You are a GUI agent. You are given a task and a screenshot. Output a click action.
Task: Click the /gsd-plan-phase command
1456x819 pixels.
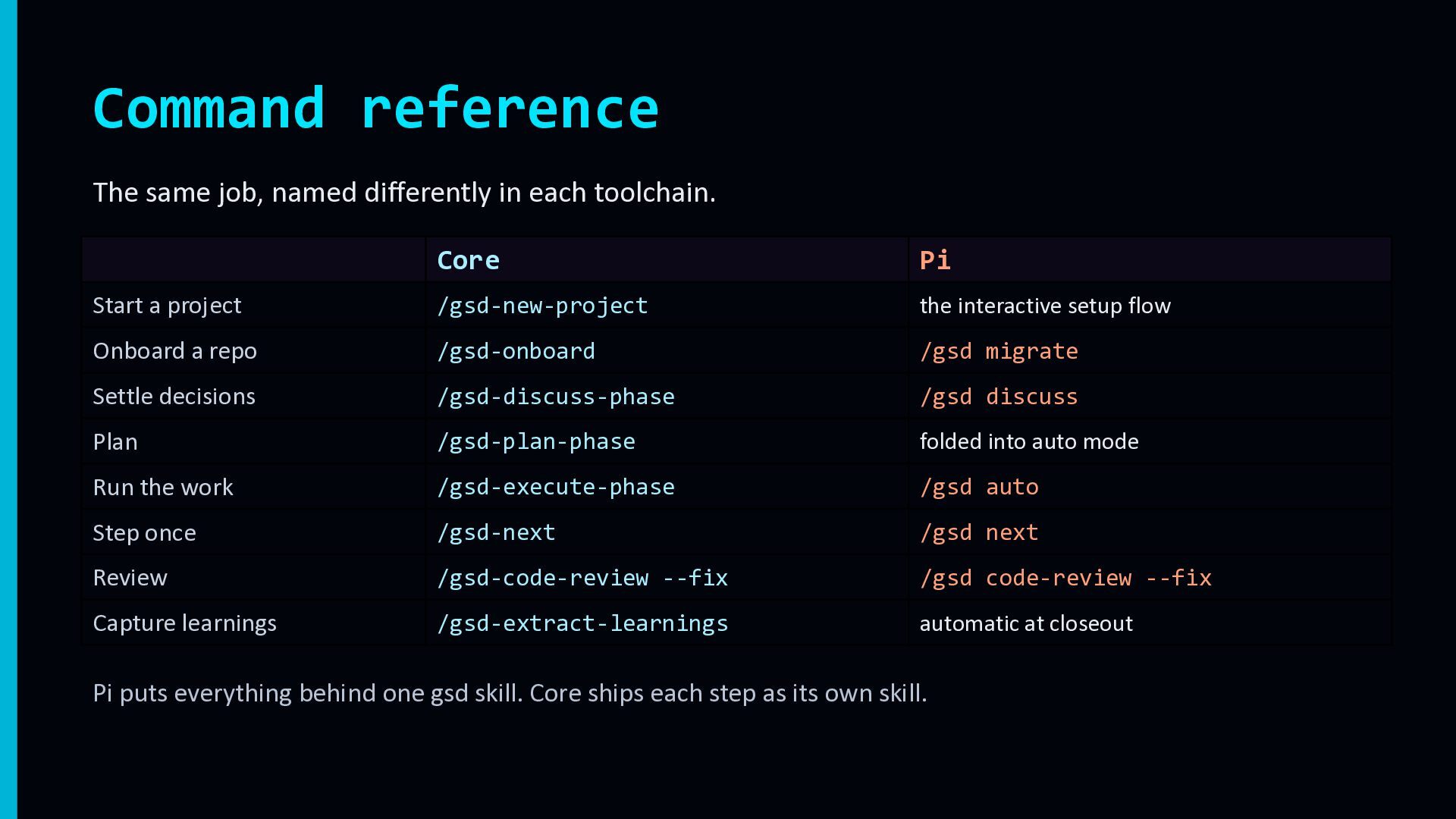coord(536,441)
